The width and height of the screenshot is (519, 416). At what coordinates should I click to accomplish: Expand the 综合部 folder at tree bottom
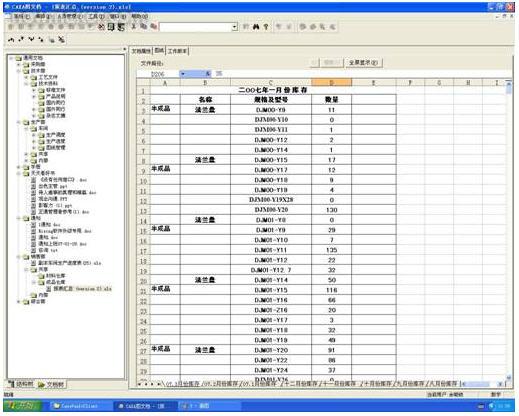click(19, 302)
